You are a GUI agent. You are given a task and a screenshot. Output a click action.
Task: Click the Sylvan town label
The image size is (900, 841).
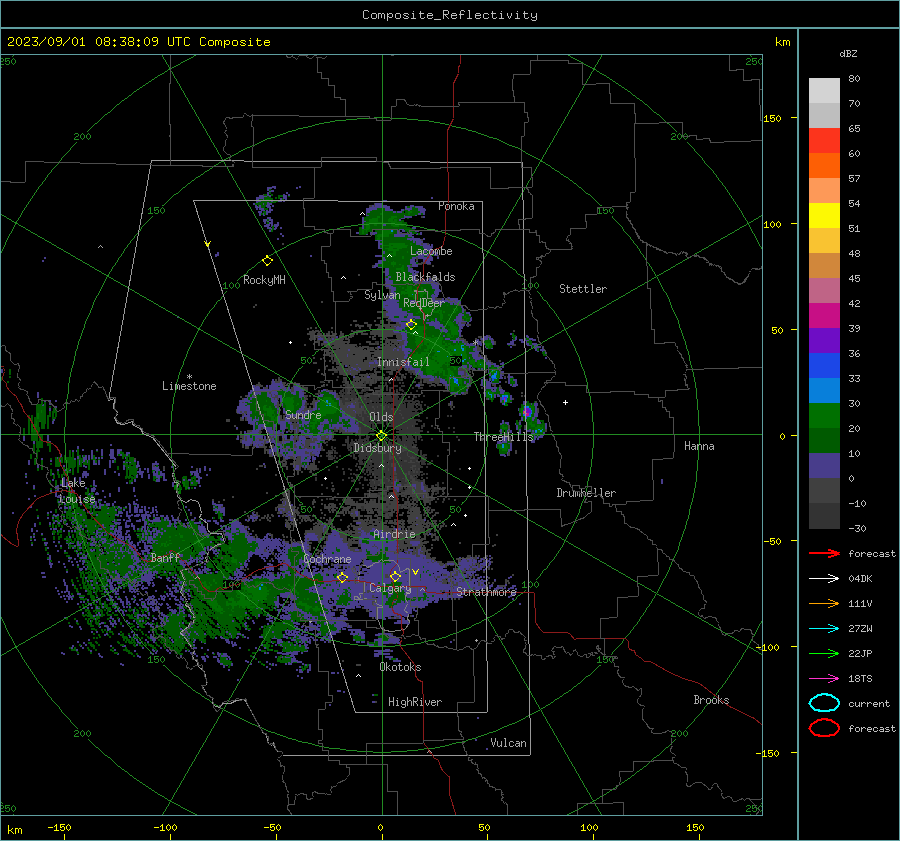(382, 295)
